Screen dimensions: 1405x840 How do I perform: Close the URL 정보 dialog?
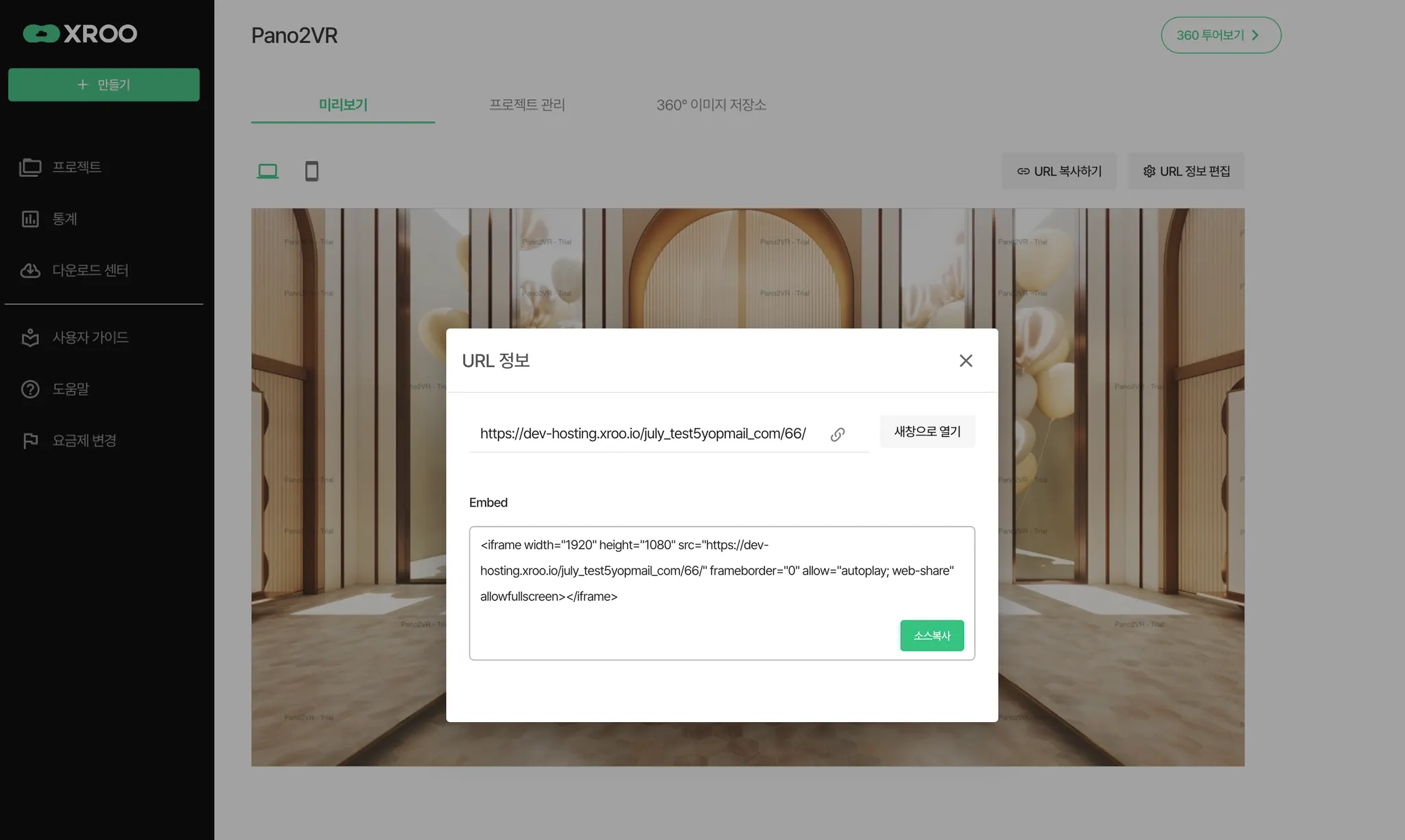[965, 361]
